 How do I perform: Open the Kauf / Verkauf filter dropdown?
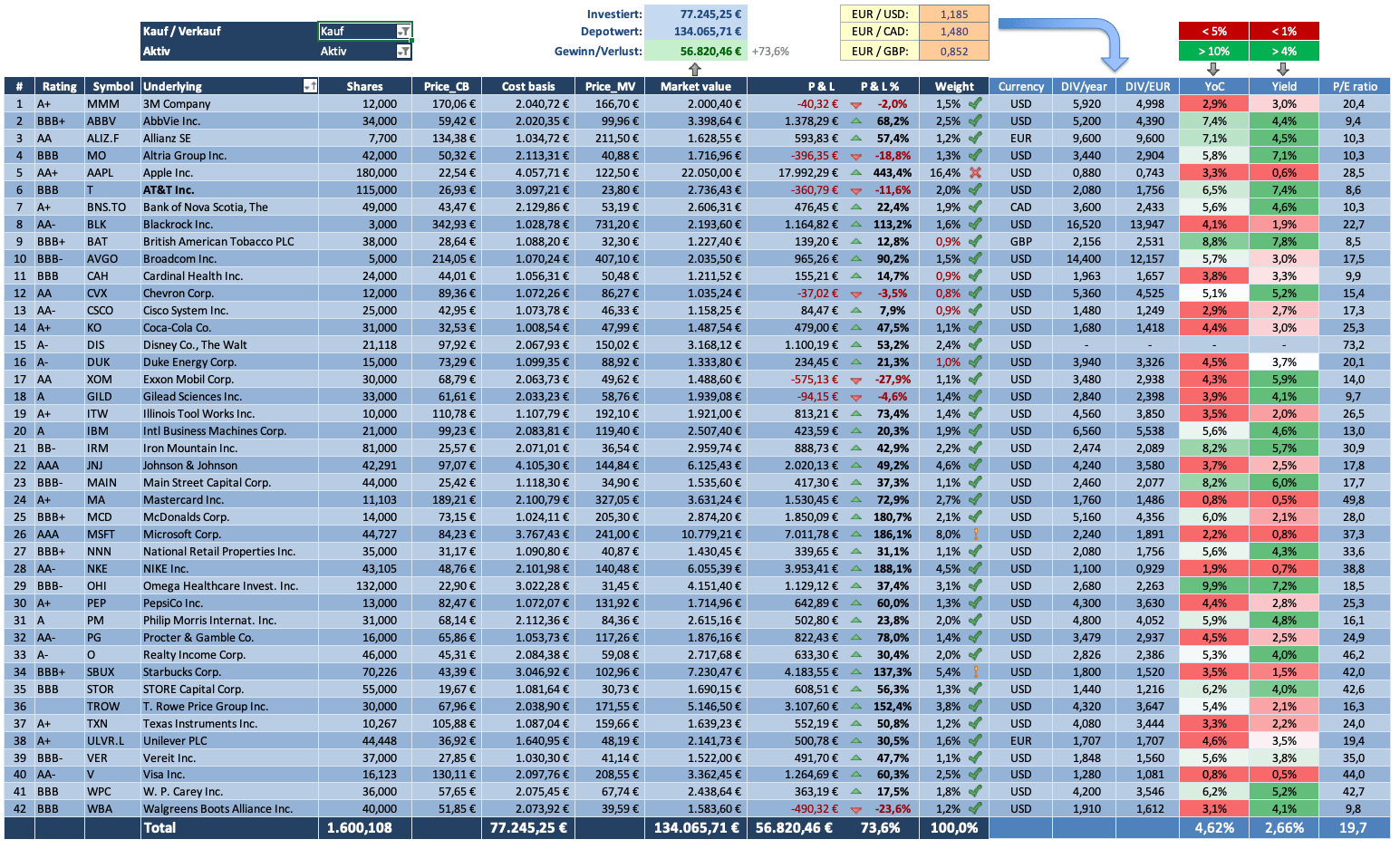point(404,32)
